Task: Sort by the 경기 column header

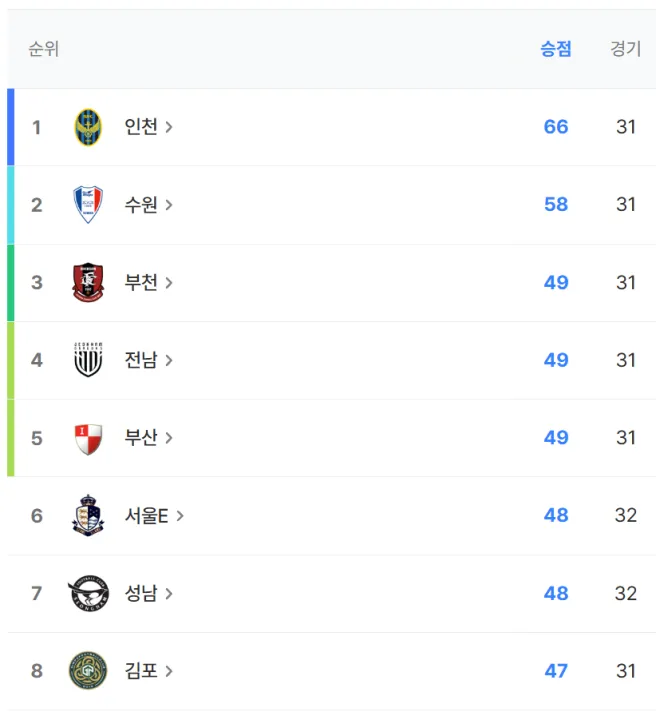Action: 626,49
